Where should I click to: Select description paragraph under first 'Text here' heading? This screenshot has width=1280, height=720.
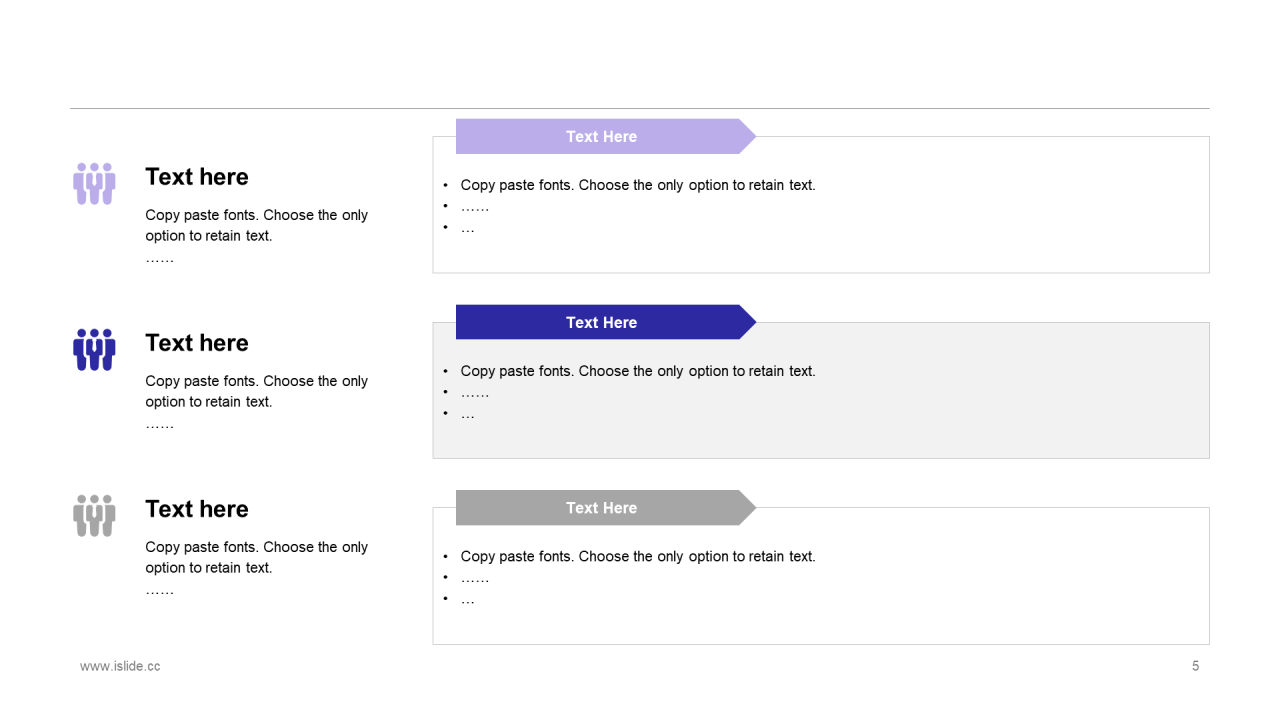pos(257,236)
